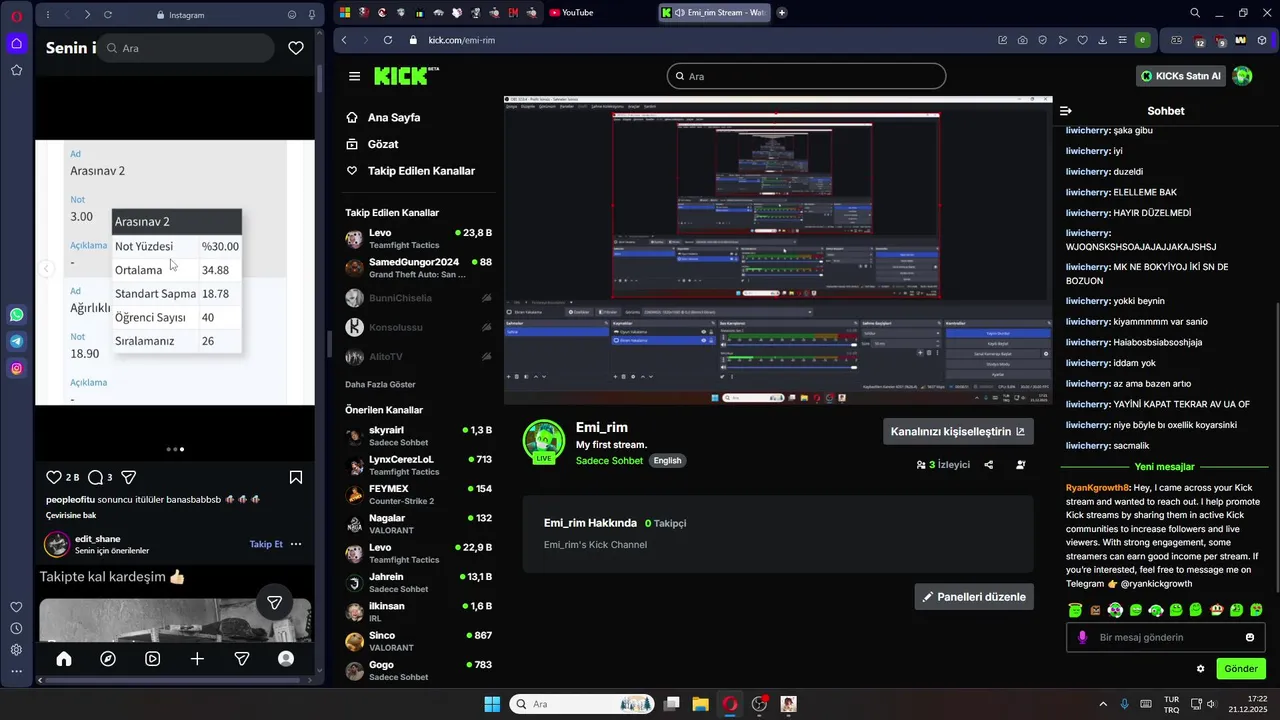Click the user report icon next to share
This screenshot has height=720, width=1280.
(x=1021, y=464)
